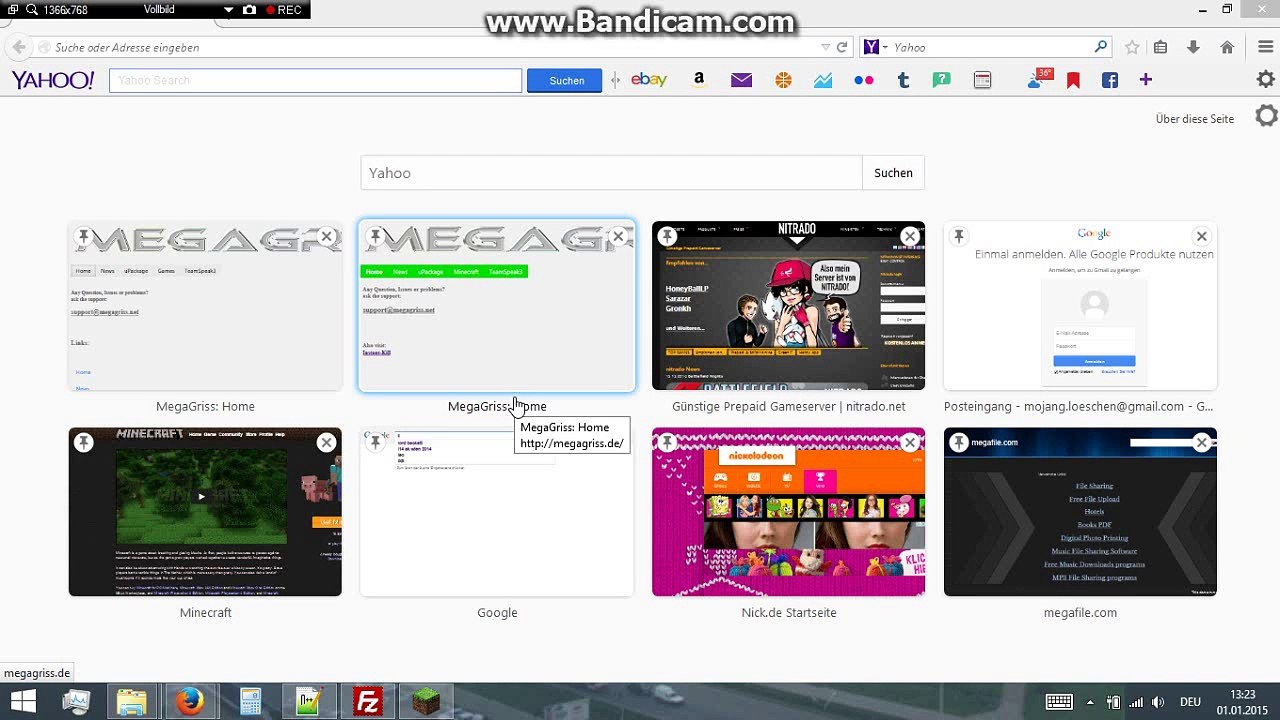
Task: Pin the Minecraft tile
Action: tap(84, 443)
